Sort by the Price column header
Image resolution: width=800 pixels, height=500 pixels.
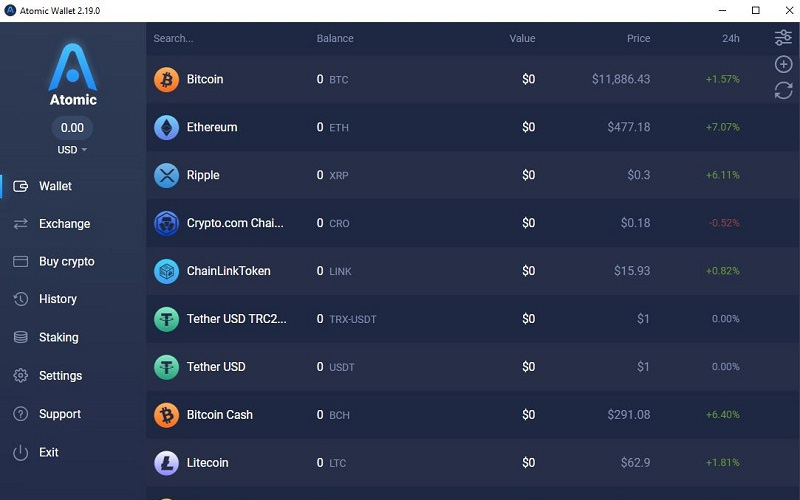638,38
